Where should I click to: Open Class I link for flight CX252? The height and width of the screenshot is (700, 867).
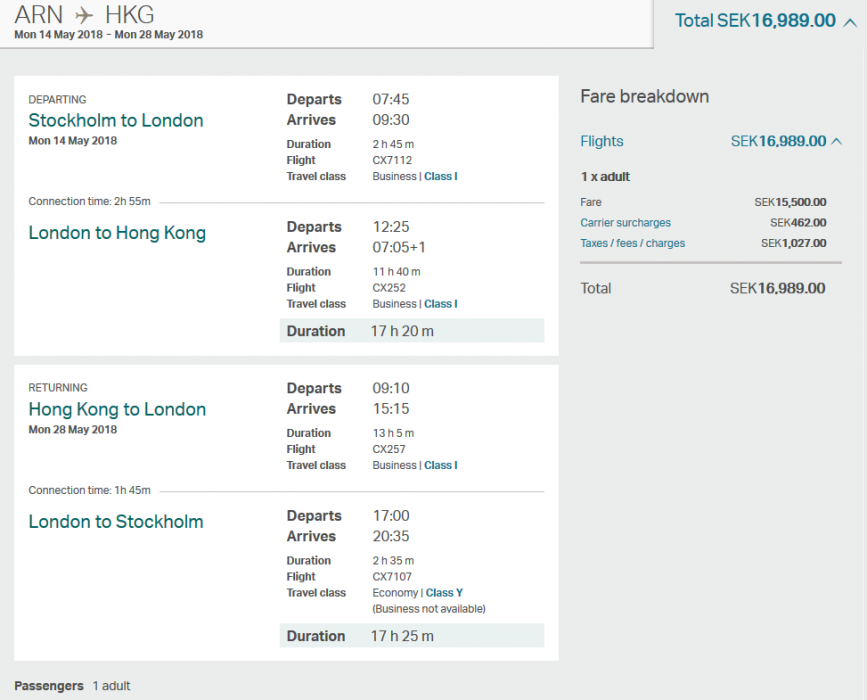440,304
